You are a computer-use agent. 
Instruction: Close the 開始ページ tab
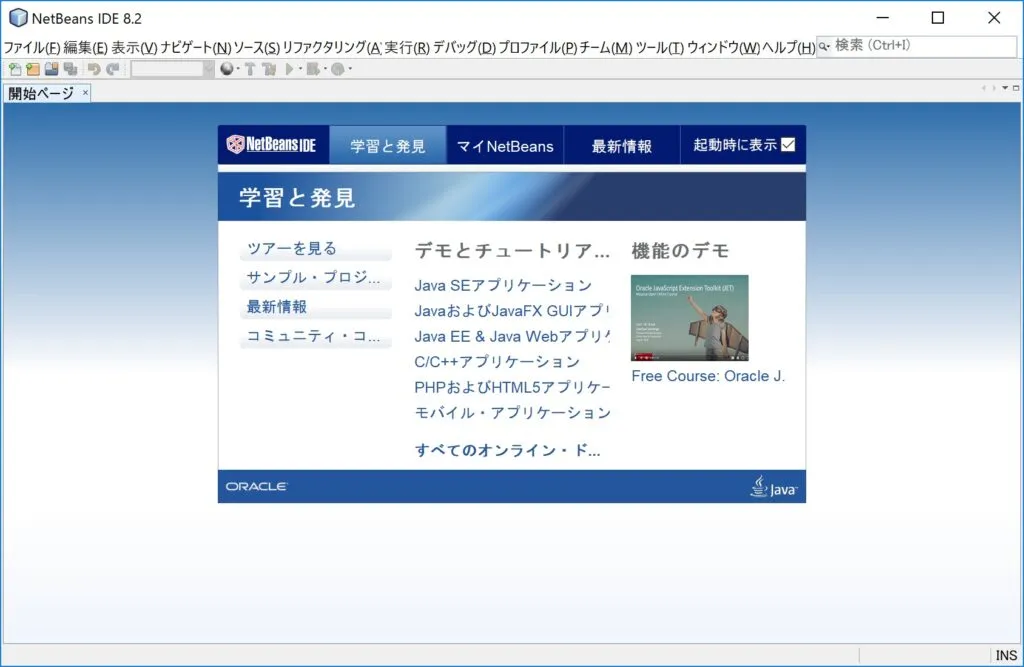point(85,93)
